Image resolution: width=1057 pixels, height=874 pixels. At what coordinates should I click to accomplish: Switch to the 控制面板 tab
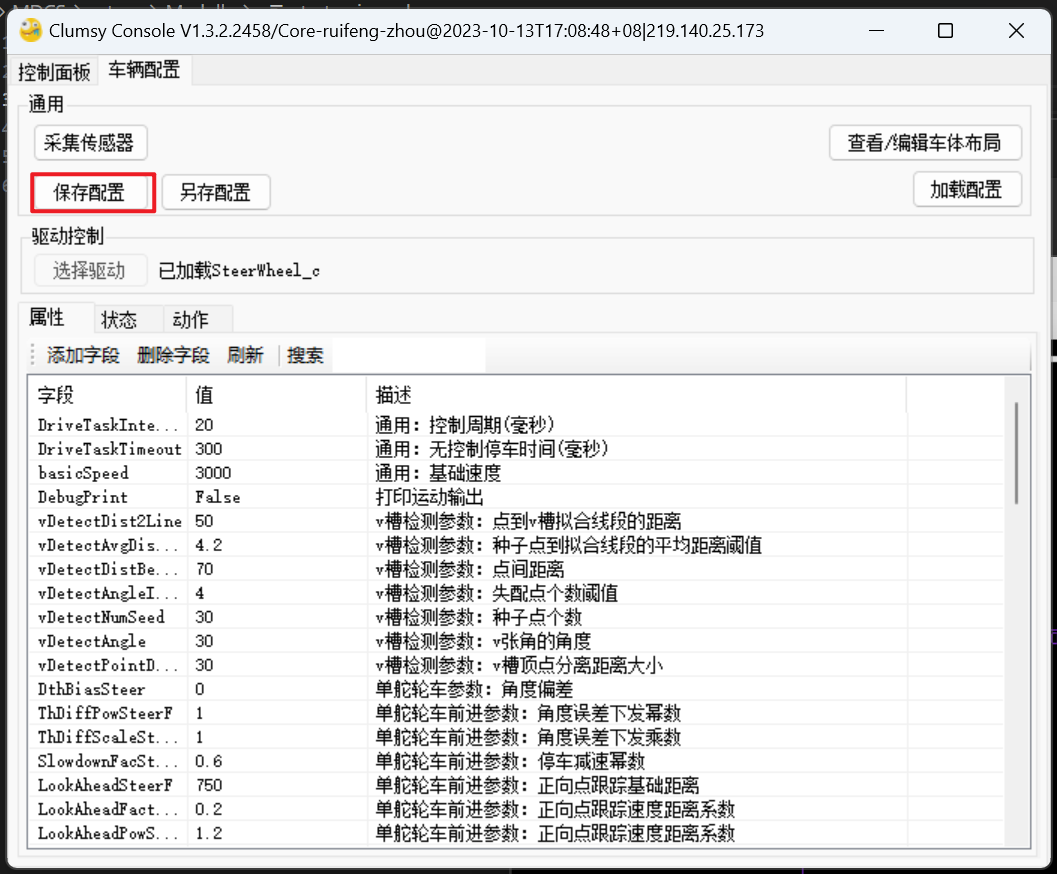54,72
